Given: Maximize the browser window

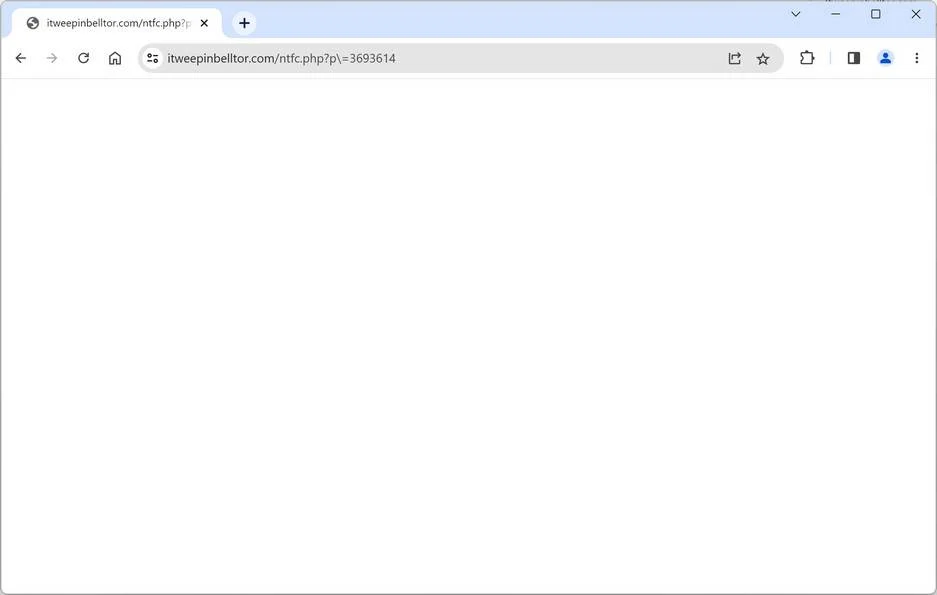Looking at the screenshot, I should [x=876, y=14].
